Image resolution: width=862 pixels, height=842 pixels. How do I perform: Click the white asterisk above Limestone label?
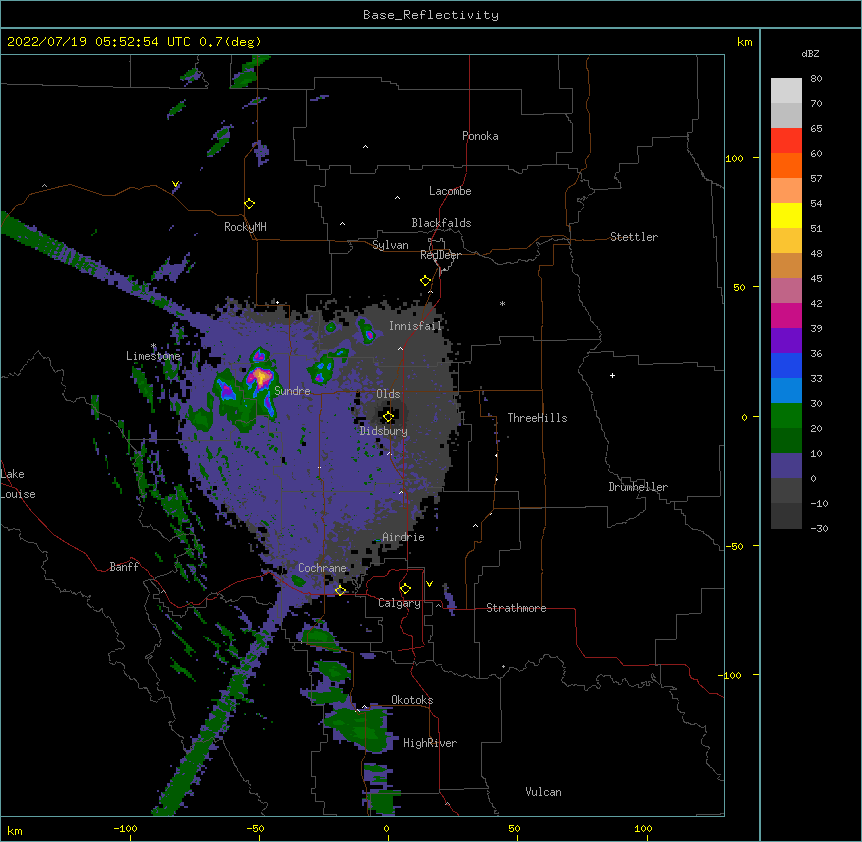(x=153, y=346)
